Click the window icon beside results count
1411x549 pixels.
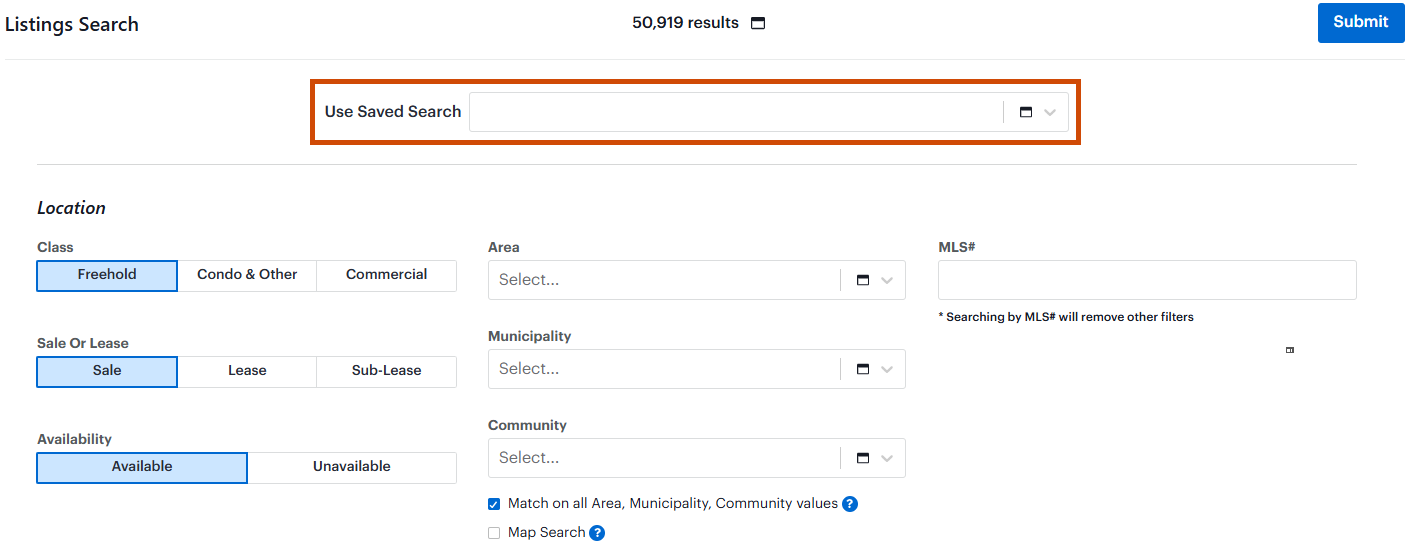758,23
